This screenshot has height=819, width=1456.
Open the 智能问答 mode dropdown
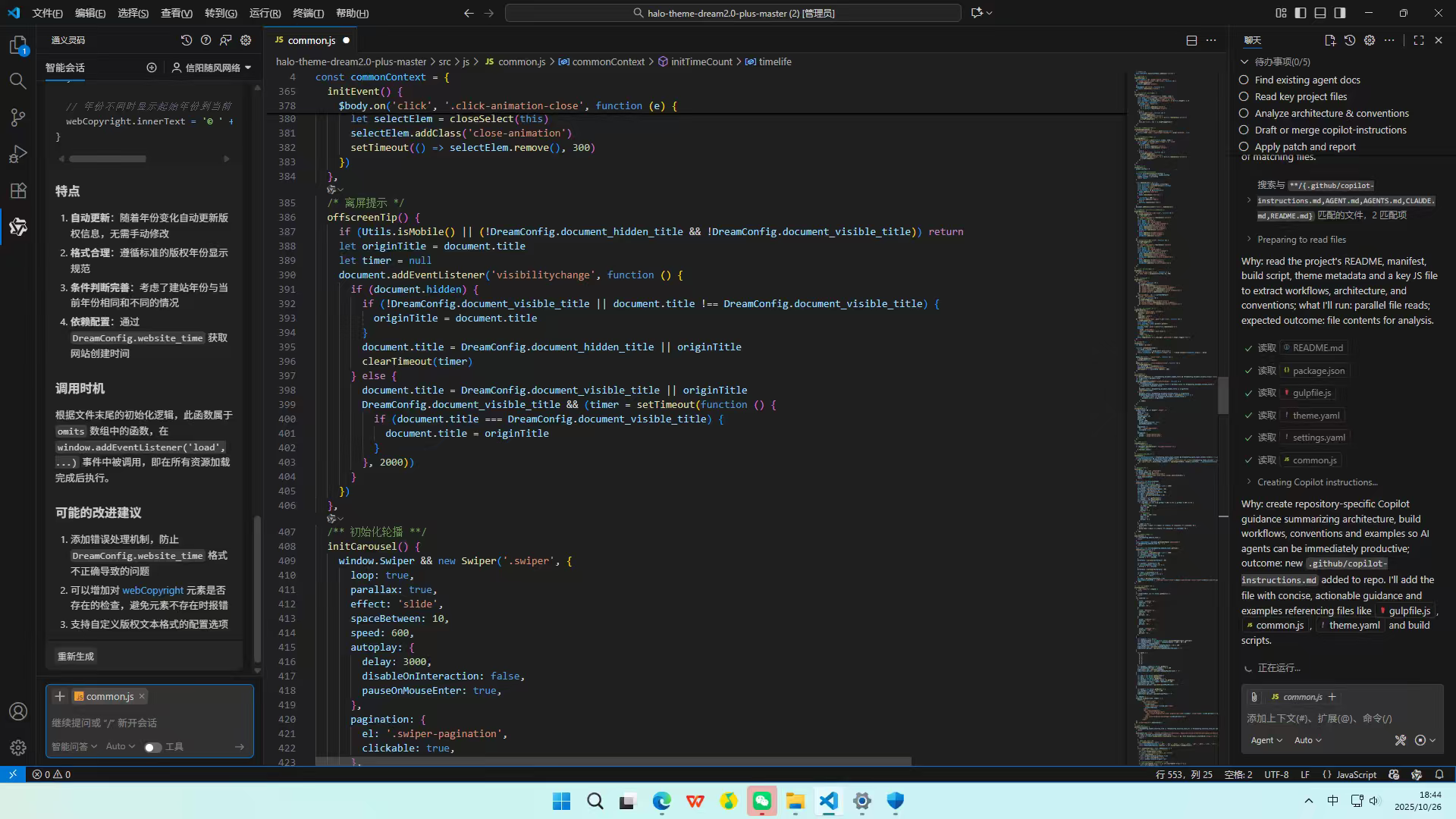tap(74, 746)
